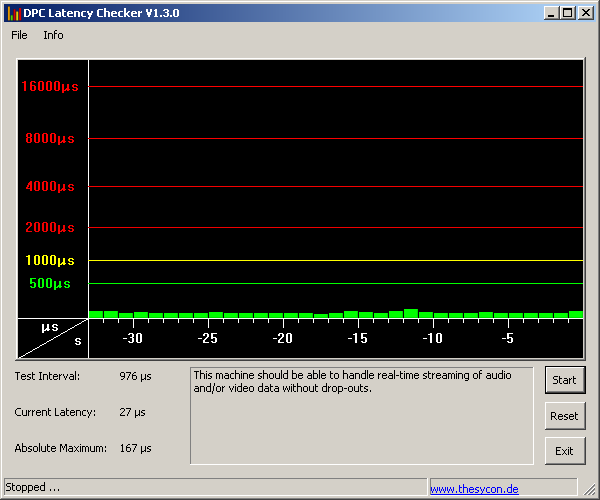Open the Info menu
600x500 pixels.
(53, 35)
